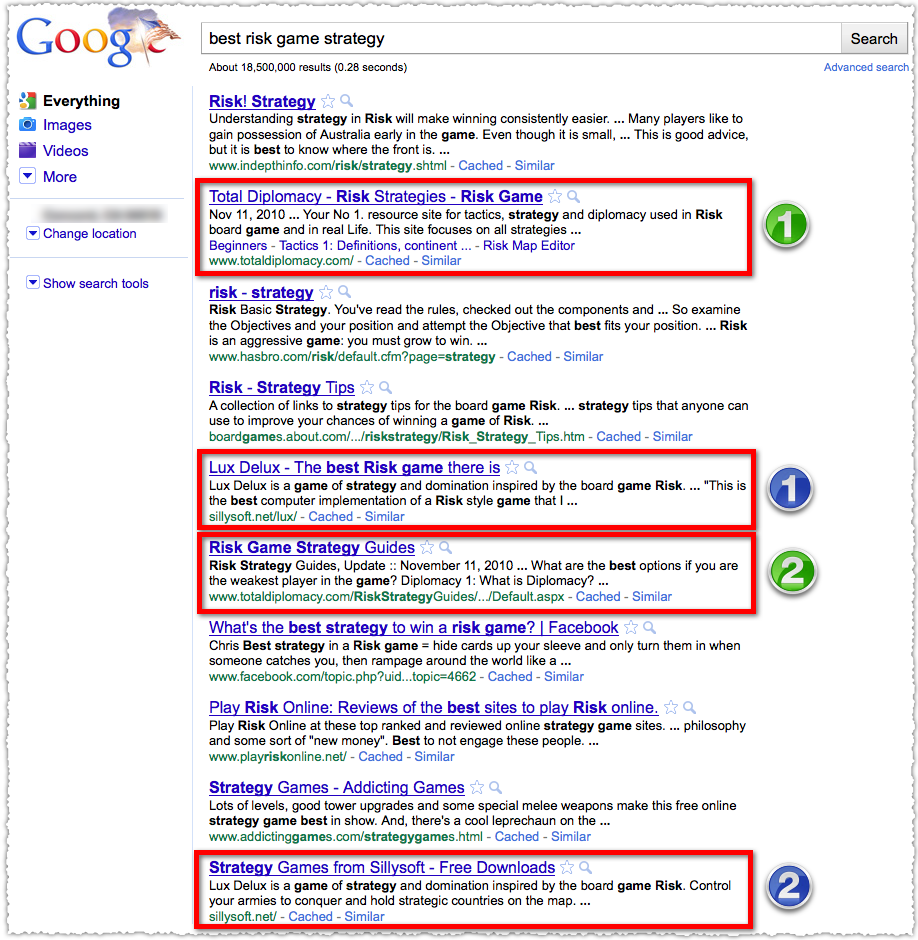Preview the Risk! Strategy result with magnifier
The height and width of the screenshot is (940, 918).
point(347,101)
